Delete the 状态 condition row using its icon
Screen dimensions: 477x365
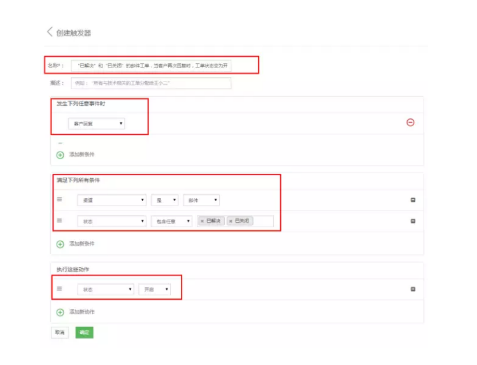tap(413, 221)
